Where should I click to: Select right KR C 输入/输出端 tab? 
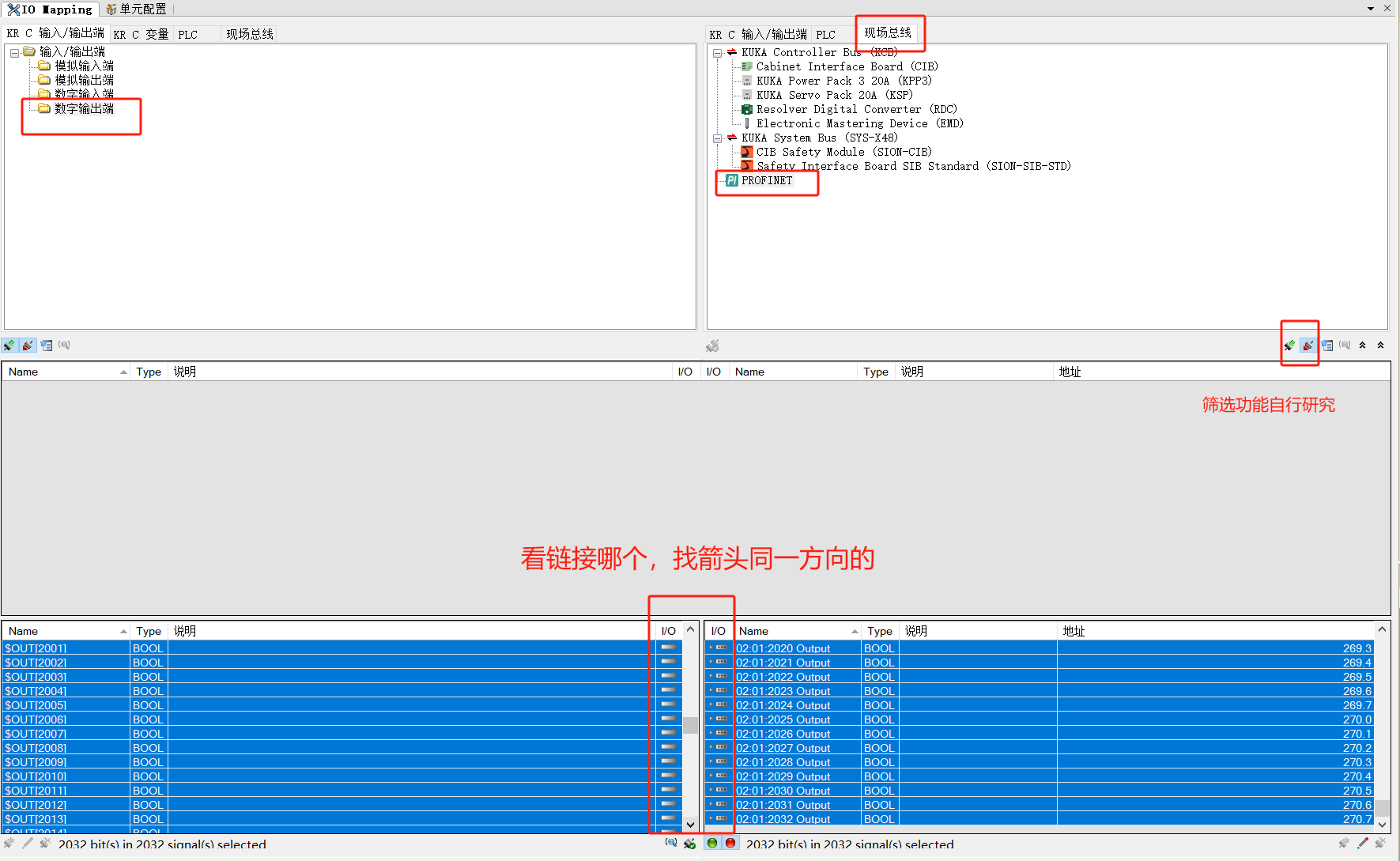(x=758, y=34)
